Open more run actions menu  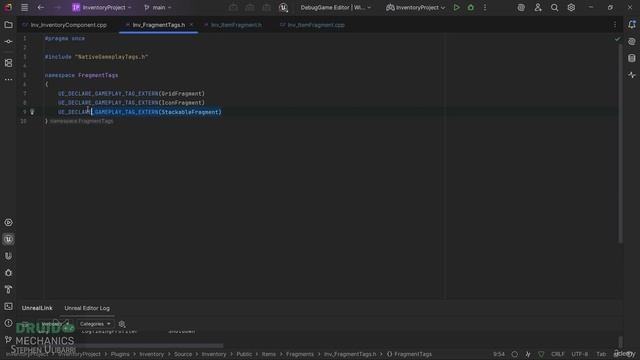(x=485, y=7)
